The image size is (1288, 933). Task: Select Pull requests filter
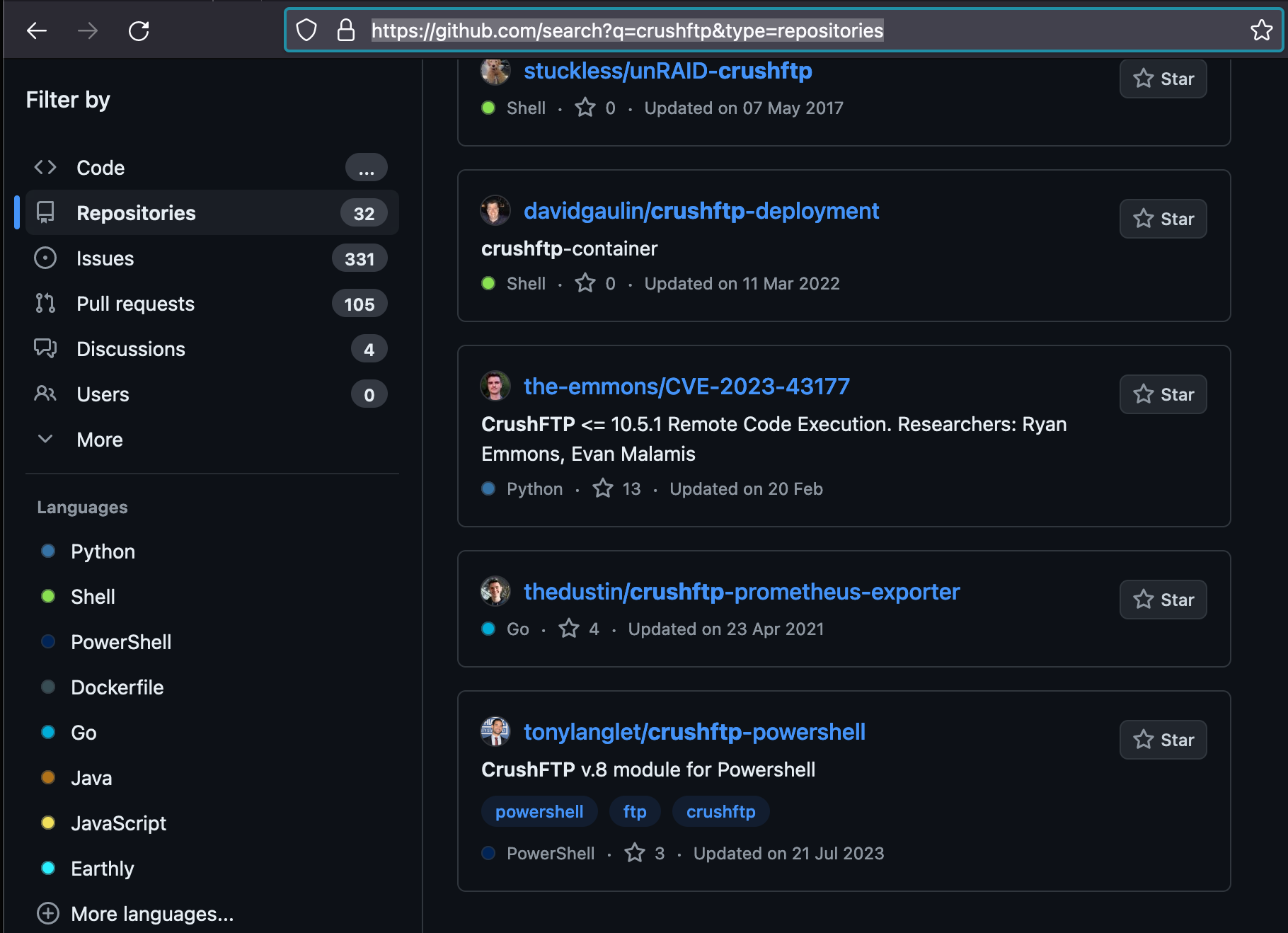point(135,304)
